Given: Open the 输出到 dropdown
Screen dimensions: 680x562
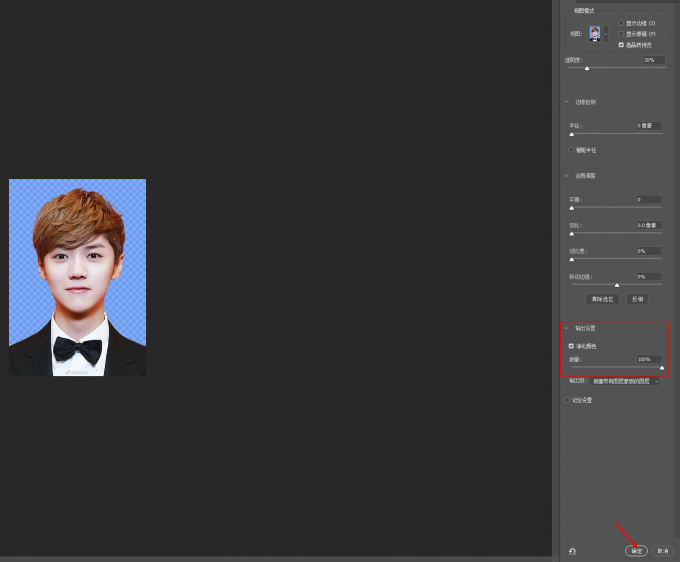Looking at the screenshot, I should point(624,381).
